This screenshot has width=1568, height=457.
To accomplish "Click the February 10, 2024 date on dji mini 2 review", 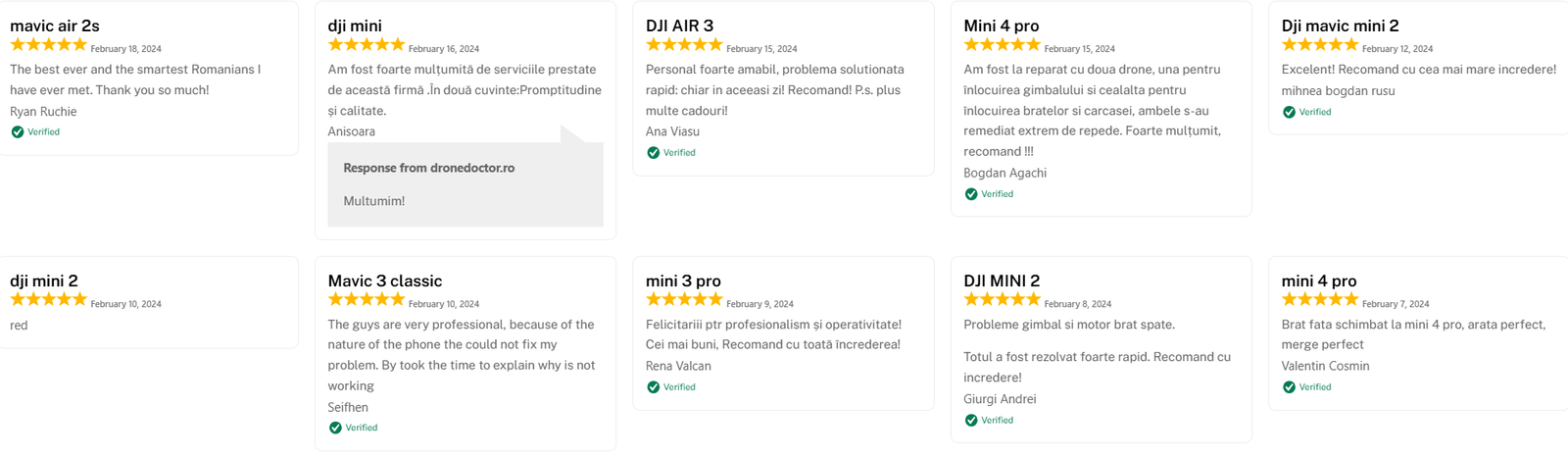I will click(x=125, y=304).
